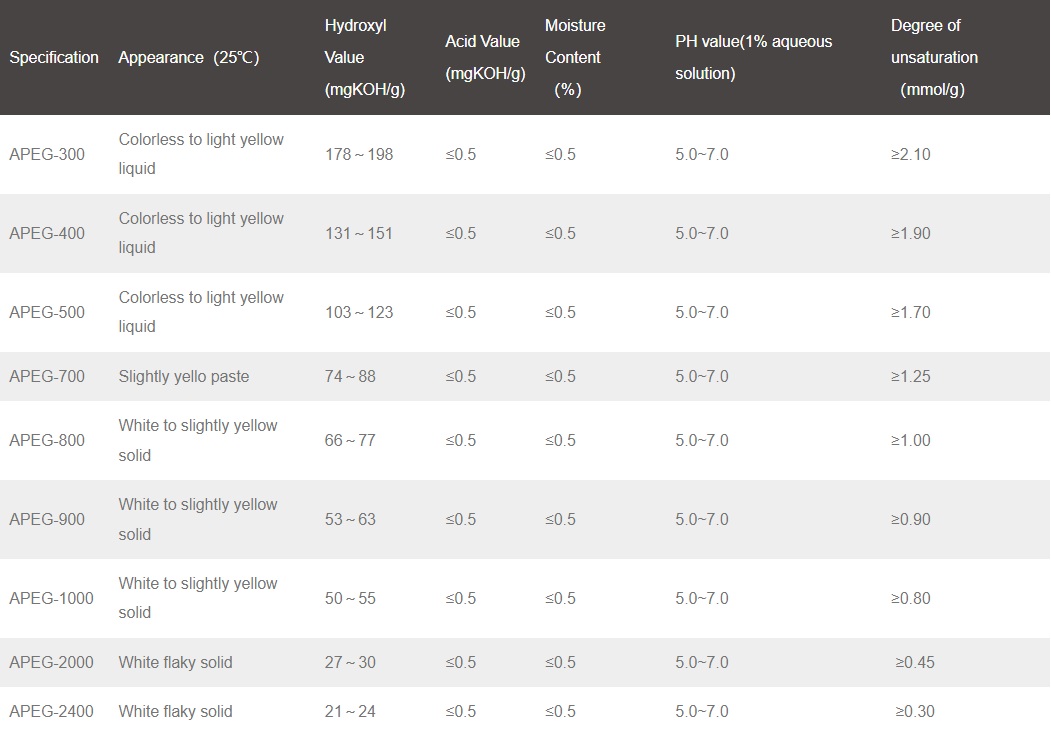Click the Slightly yello paste appearance text
1051x737 pixels.
(184, 377)
